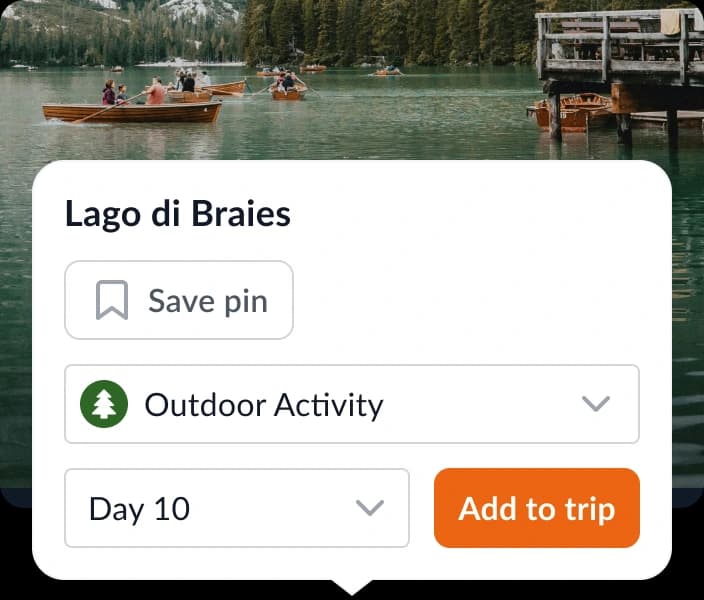Expand the Day 10 chevron arrow
The height and width of the screenshot is (600, 704).
370,508
